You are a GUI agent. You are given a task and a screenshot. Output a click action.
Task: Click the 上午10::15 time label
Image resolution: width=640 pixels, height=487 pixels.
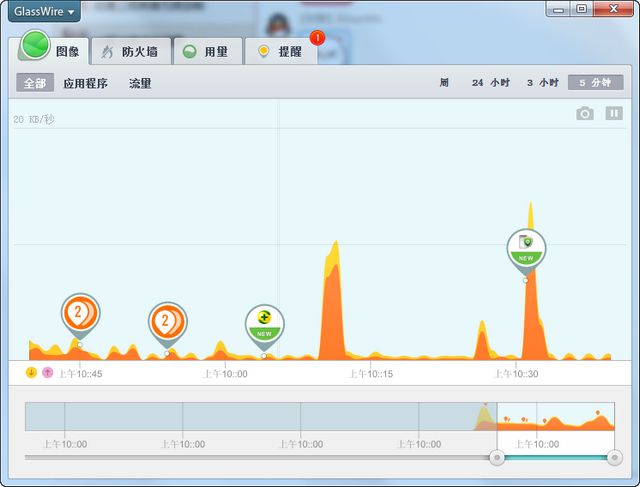click(x=371, y=374)
